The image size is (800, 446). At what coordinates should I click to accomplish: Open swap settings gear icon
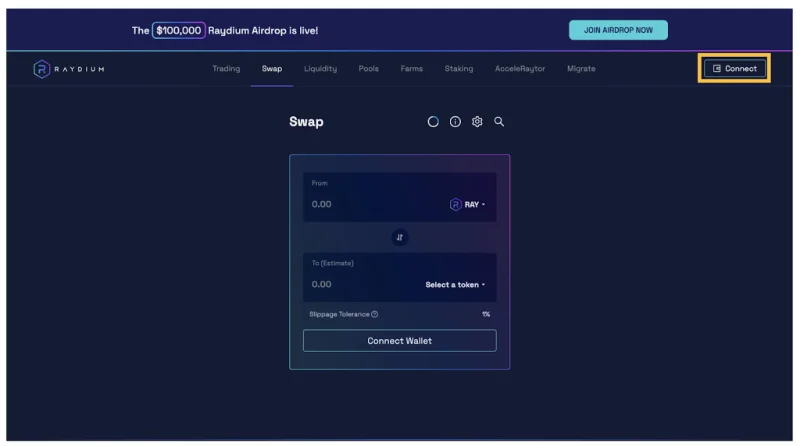[x=477, y=121]
